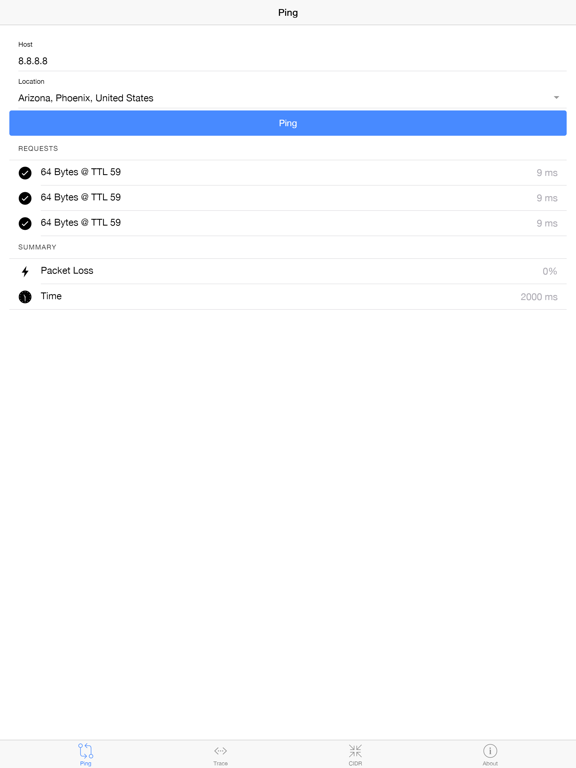Select the first 64 Bytes request row
The width and height of the screenshot is (576, 768).
(x=288, y=173)
